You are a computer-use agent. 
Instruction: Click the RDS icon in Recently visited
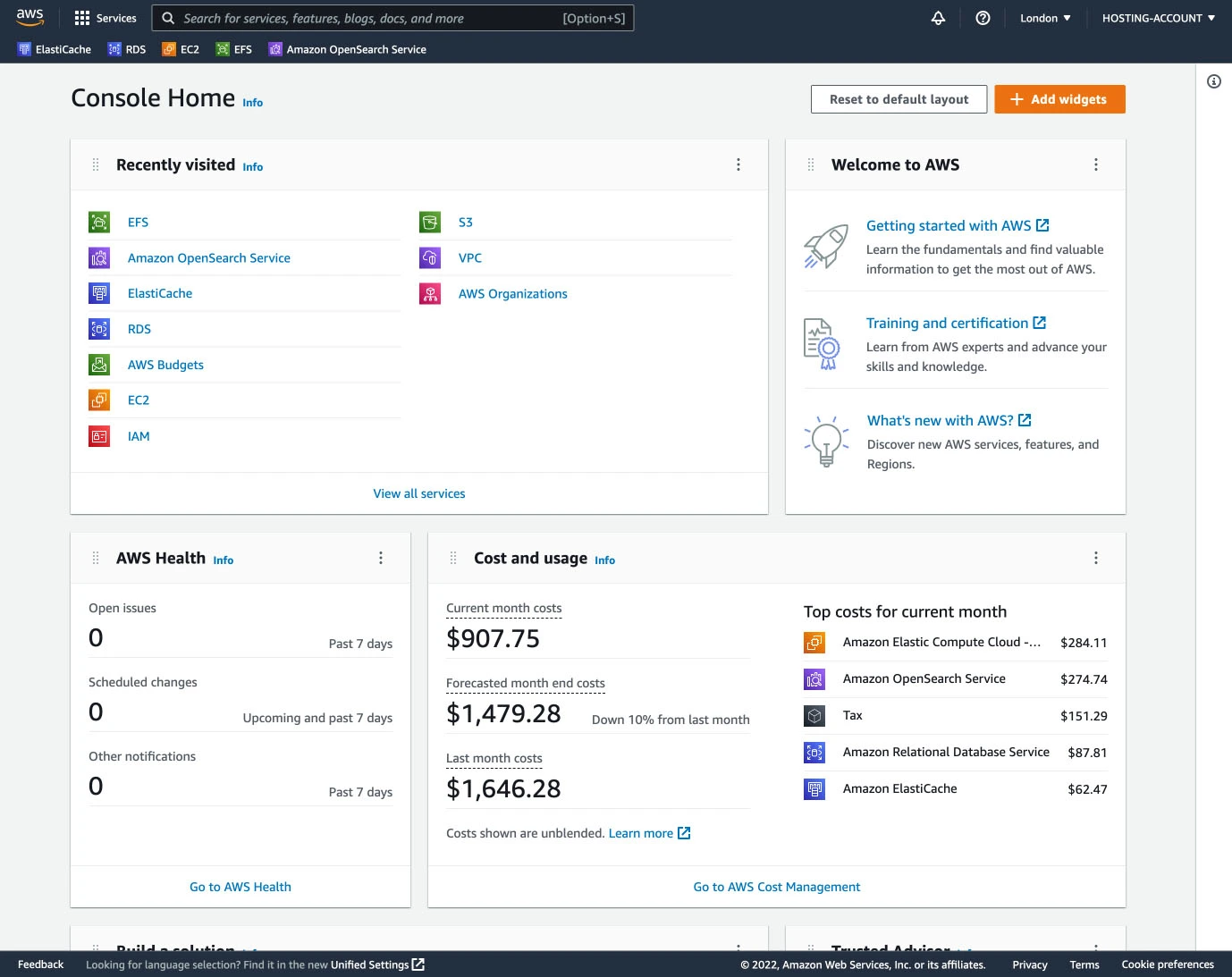point(99,329)
